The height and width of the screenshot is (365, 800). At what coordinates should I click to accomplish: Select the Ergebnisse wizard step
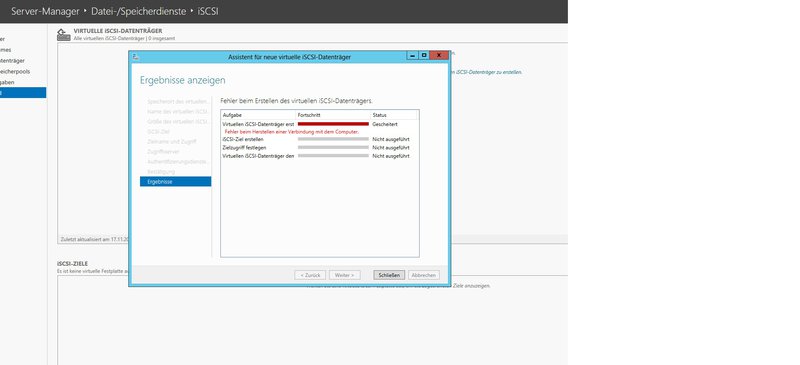point(176,182)
